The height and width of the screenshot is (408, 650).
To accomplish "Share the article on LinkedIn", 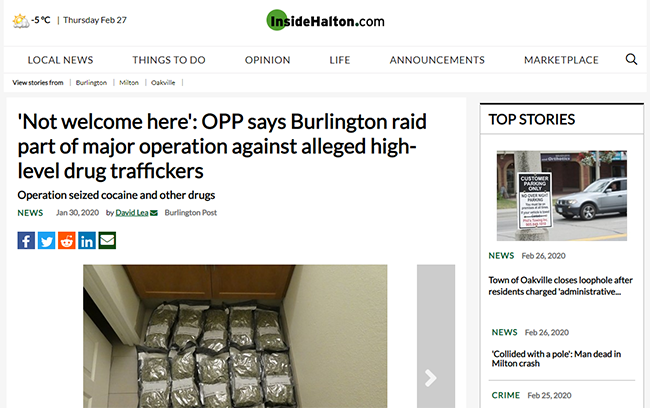I will click(87, 240).
